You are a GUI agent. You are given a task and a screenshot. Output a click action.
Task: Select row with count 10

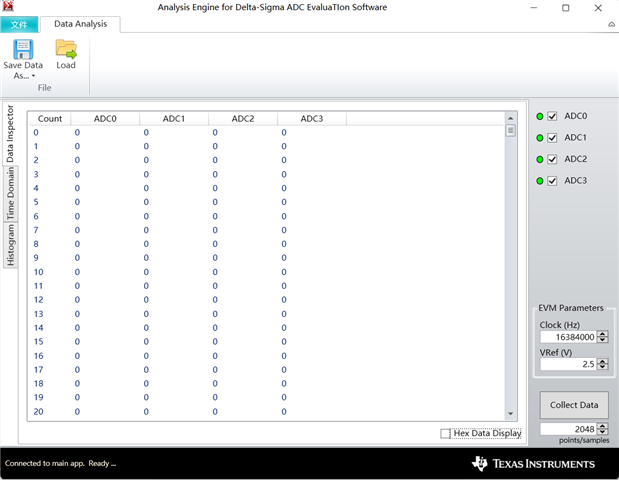tap(266, 272)
